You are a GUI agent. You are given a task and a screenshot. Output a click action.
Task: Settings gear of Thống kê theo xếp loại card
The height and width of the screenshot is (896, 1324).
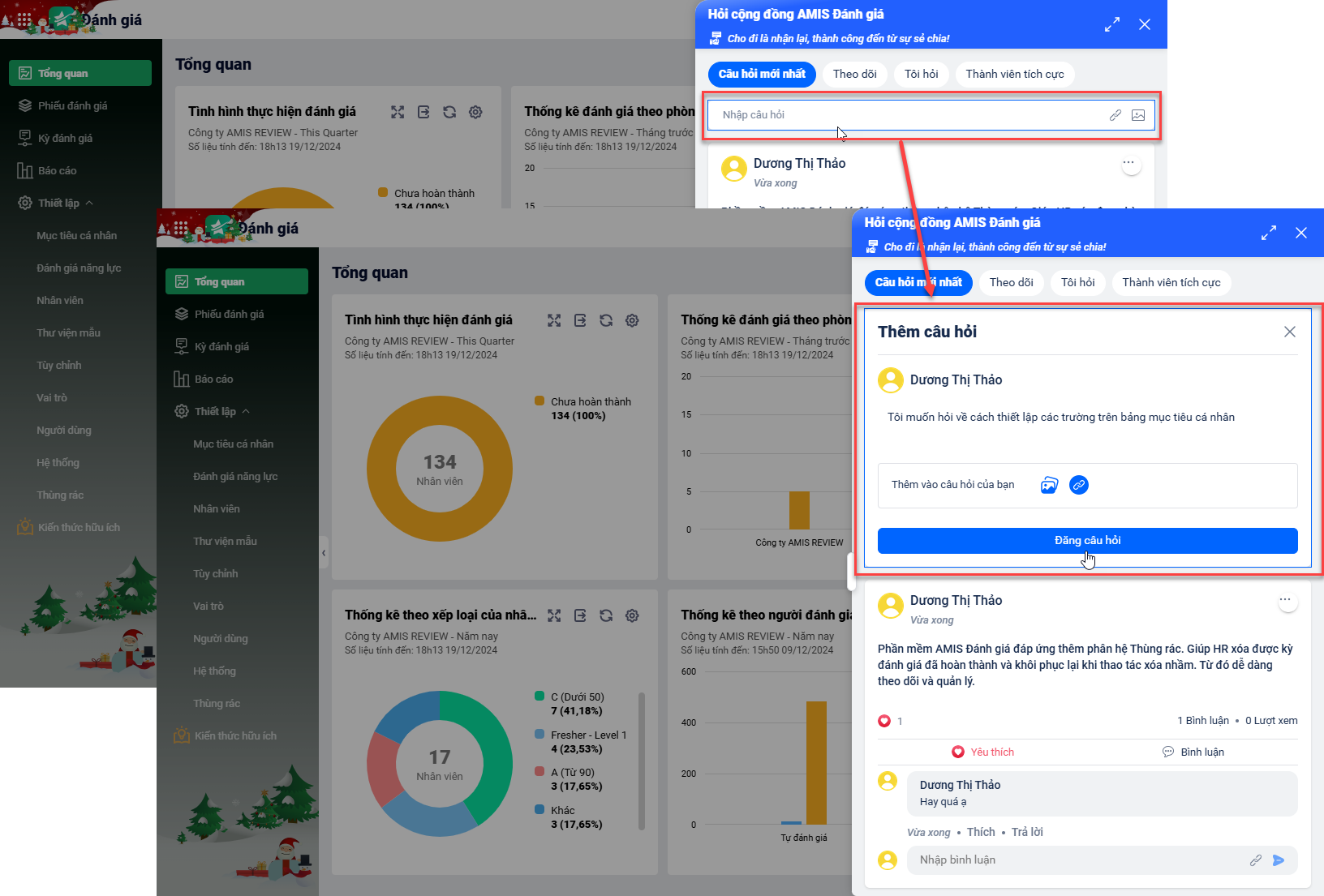pyautogui.click(x=632, y=615)
